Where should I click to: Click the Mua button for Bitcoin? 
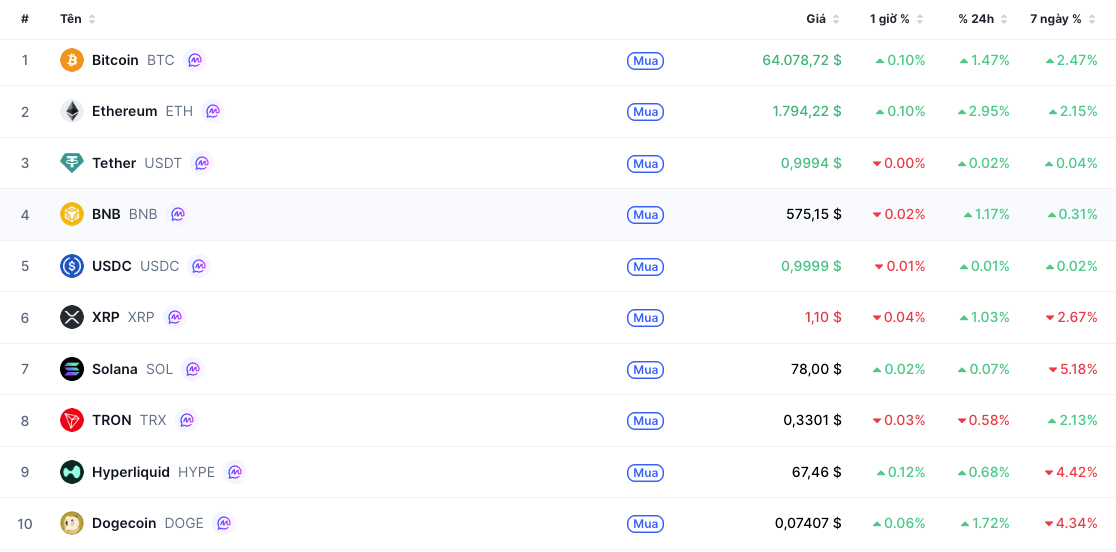646,60
